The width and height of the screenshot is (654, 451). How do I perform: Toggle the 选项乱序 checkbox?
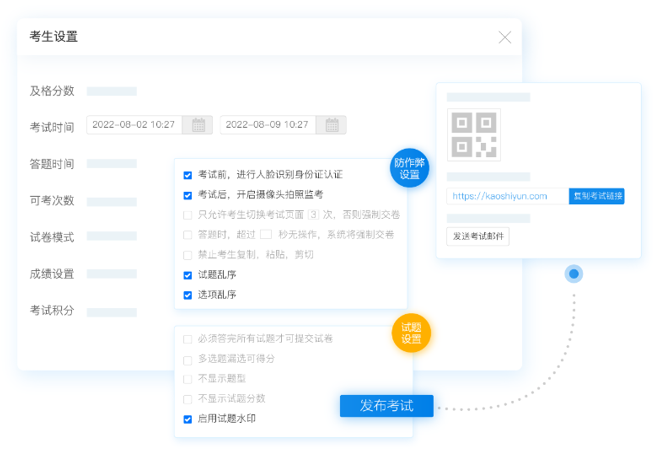coord(188,295)
